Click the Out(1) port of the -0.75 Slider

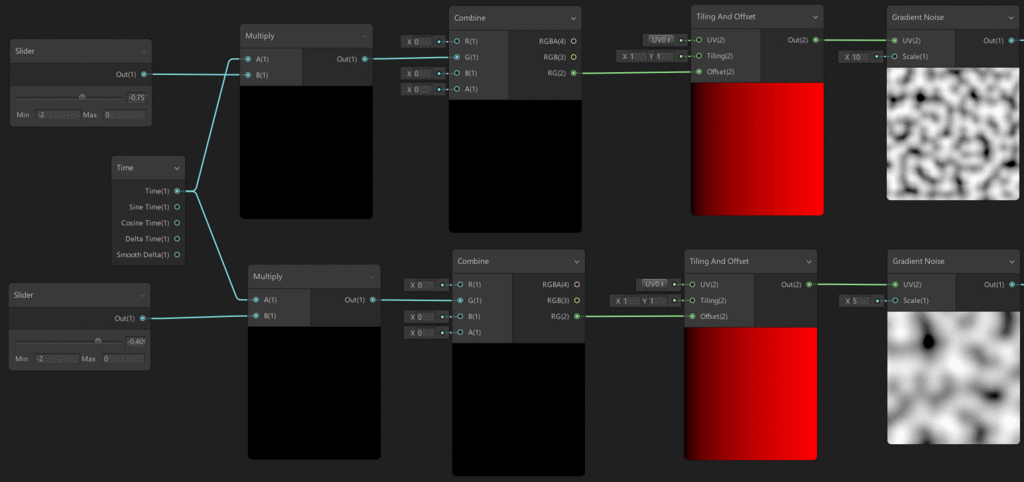click(144, 74)
